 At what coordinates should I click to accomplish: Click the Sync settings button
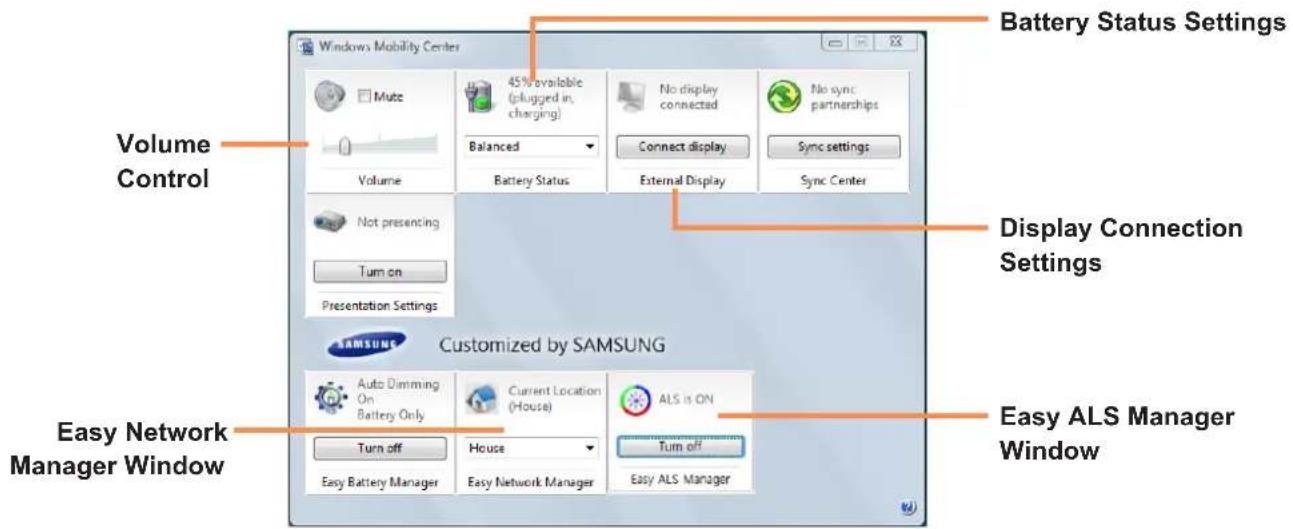pyautogui.click(x=833, y=146)
